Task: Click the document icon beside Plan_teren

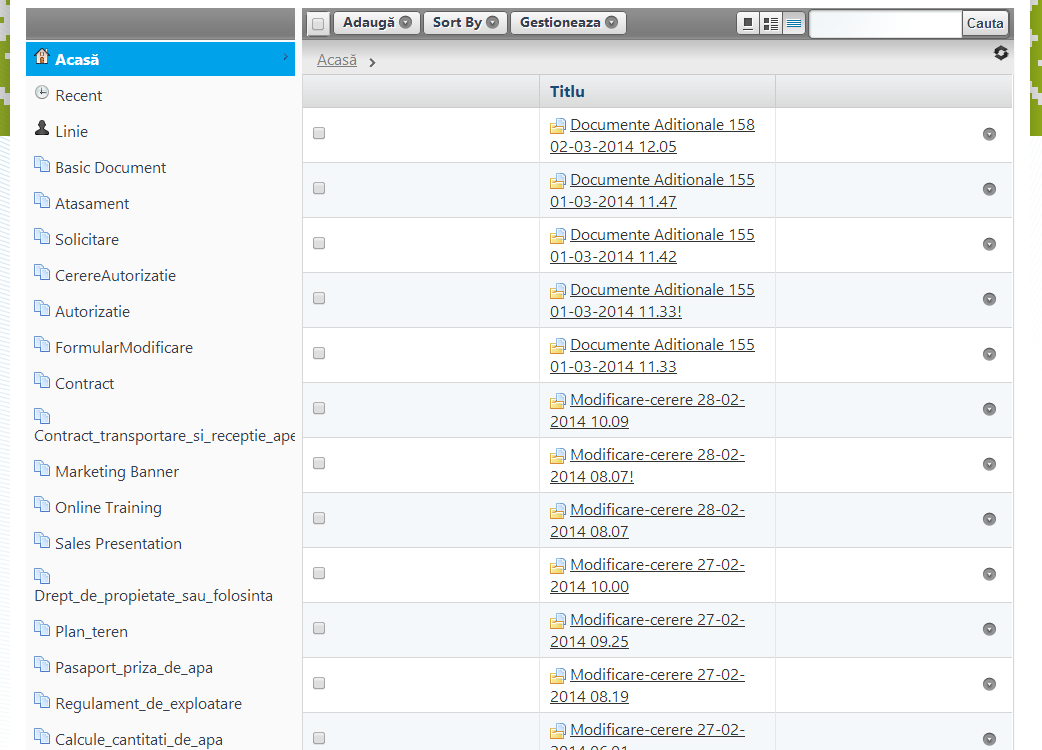Action: click(x=42, y=629)
